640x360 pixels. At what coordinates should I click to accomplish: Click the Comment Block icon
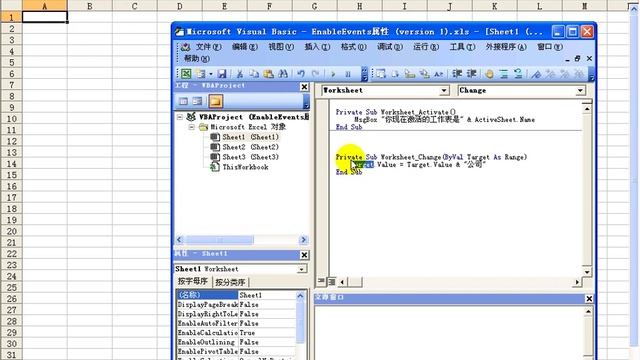tap(504, 74)
